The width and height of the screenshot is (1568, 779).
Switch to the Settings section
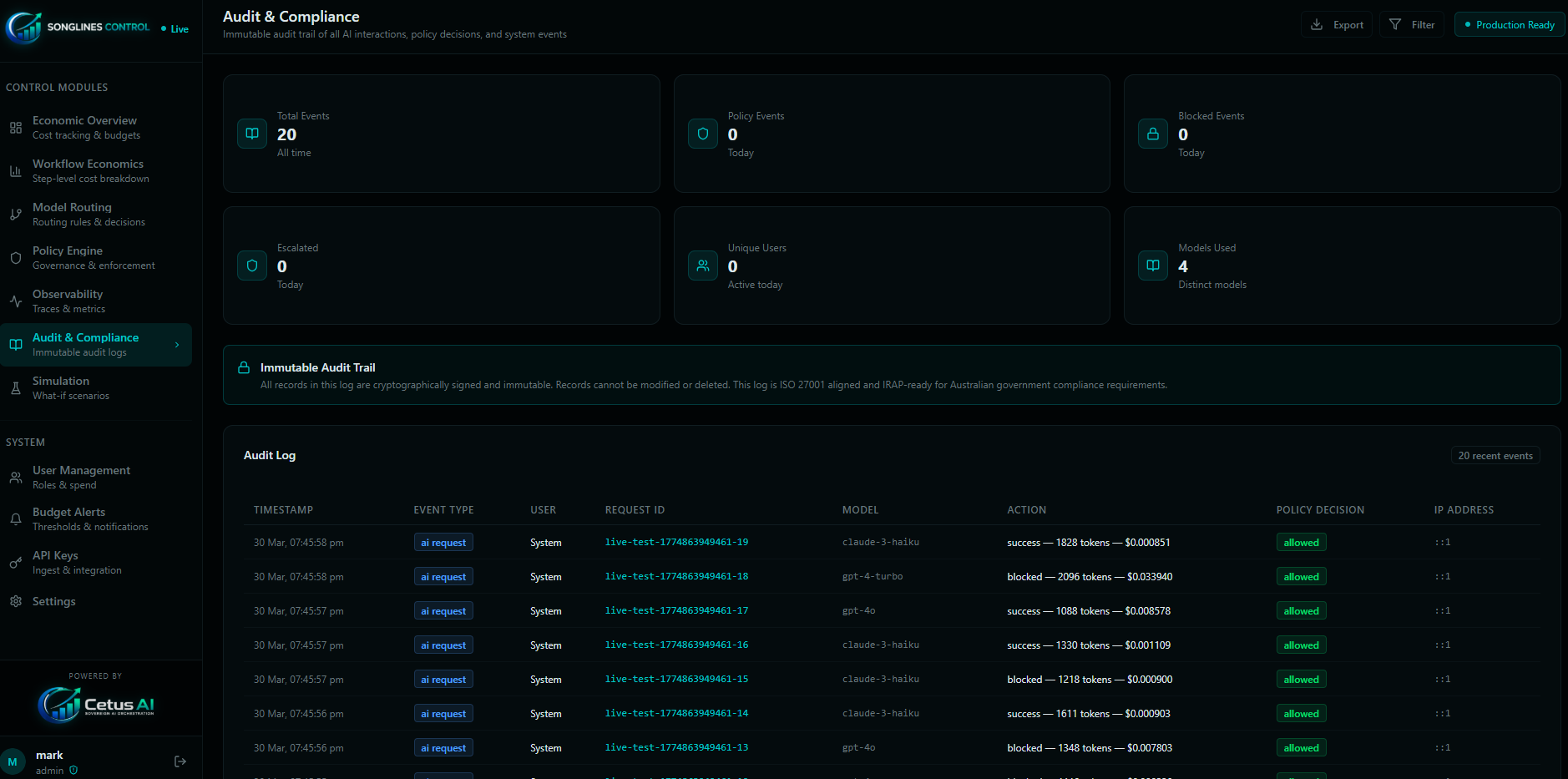tap(53, 600)
